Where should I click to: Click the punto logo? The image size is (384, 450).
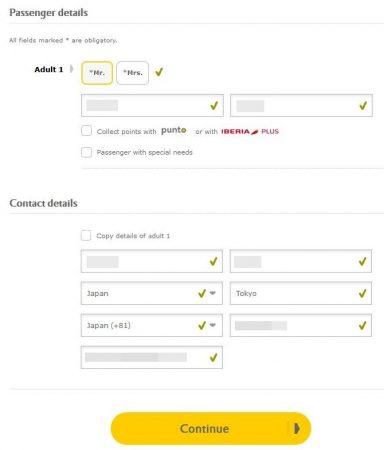pos(173,130)
